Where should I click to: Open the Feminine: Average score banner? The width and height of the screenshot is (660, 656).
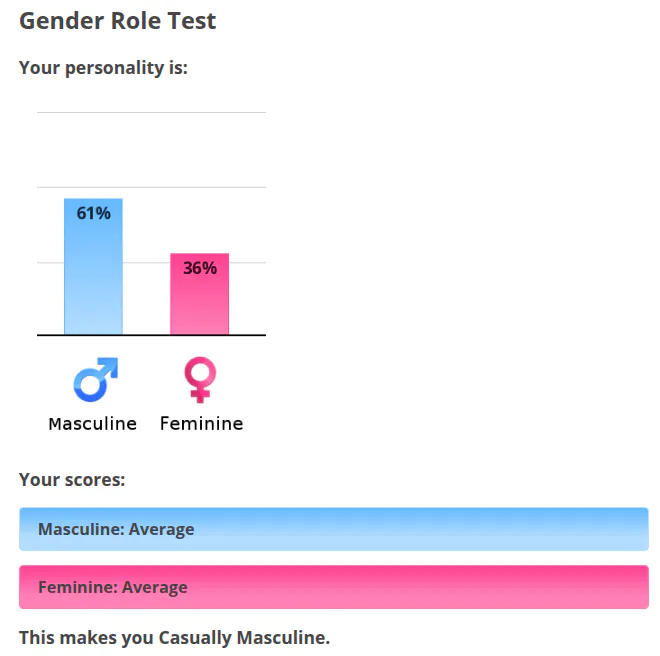click(334, 587)
